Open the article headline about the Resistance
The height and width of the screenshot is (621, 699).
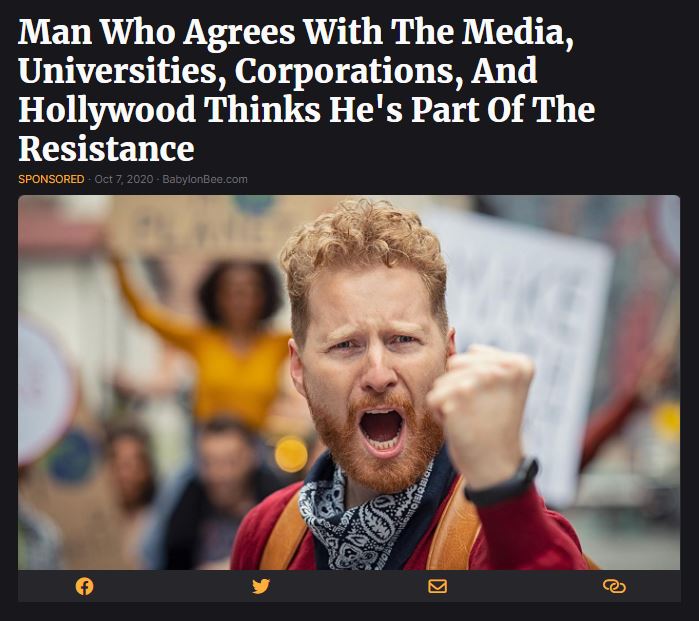(307, 90)
